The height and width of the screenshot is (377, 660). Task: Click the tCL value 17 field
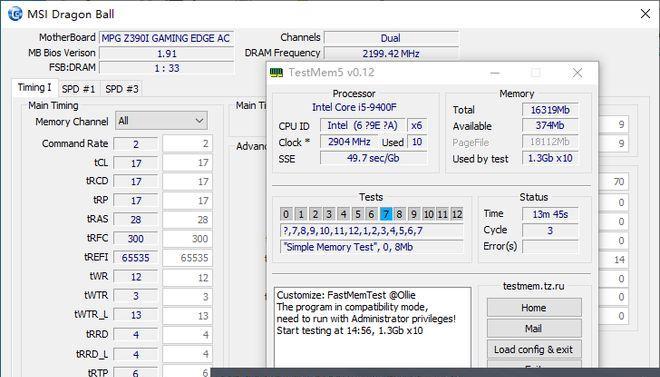coord(136,163)
